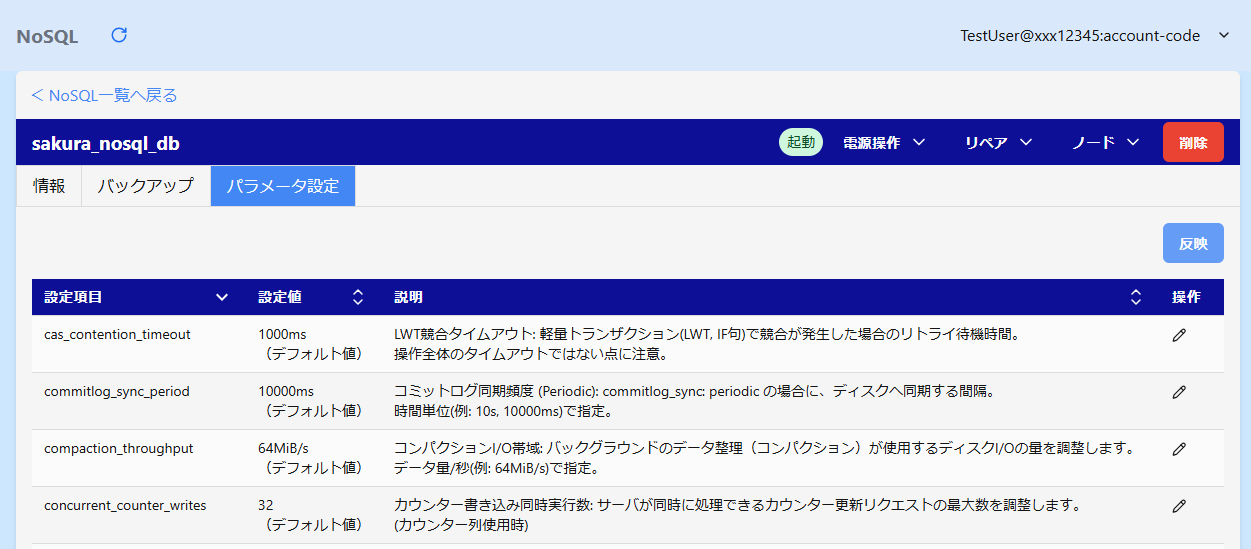Edit the commitlog_sync_period parameter
Viewport: 1251px width, 549px height.
pyautogui.click(x=1179, y=392)
